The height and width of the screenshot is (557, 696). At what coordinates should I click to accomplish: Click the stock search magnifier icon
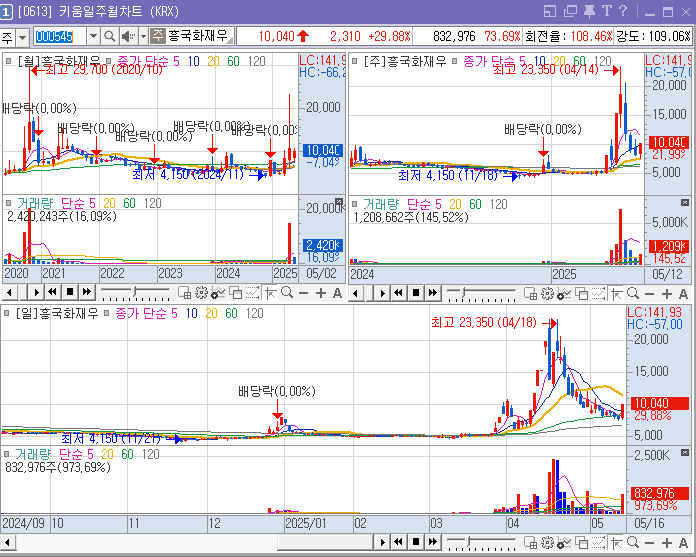pos(109,36)
